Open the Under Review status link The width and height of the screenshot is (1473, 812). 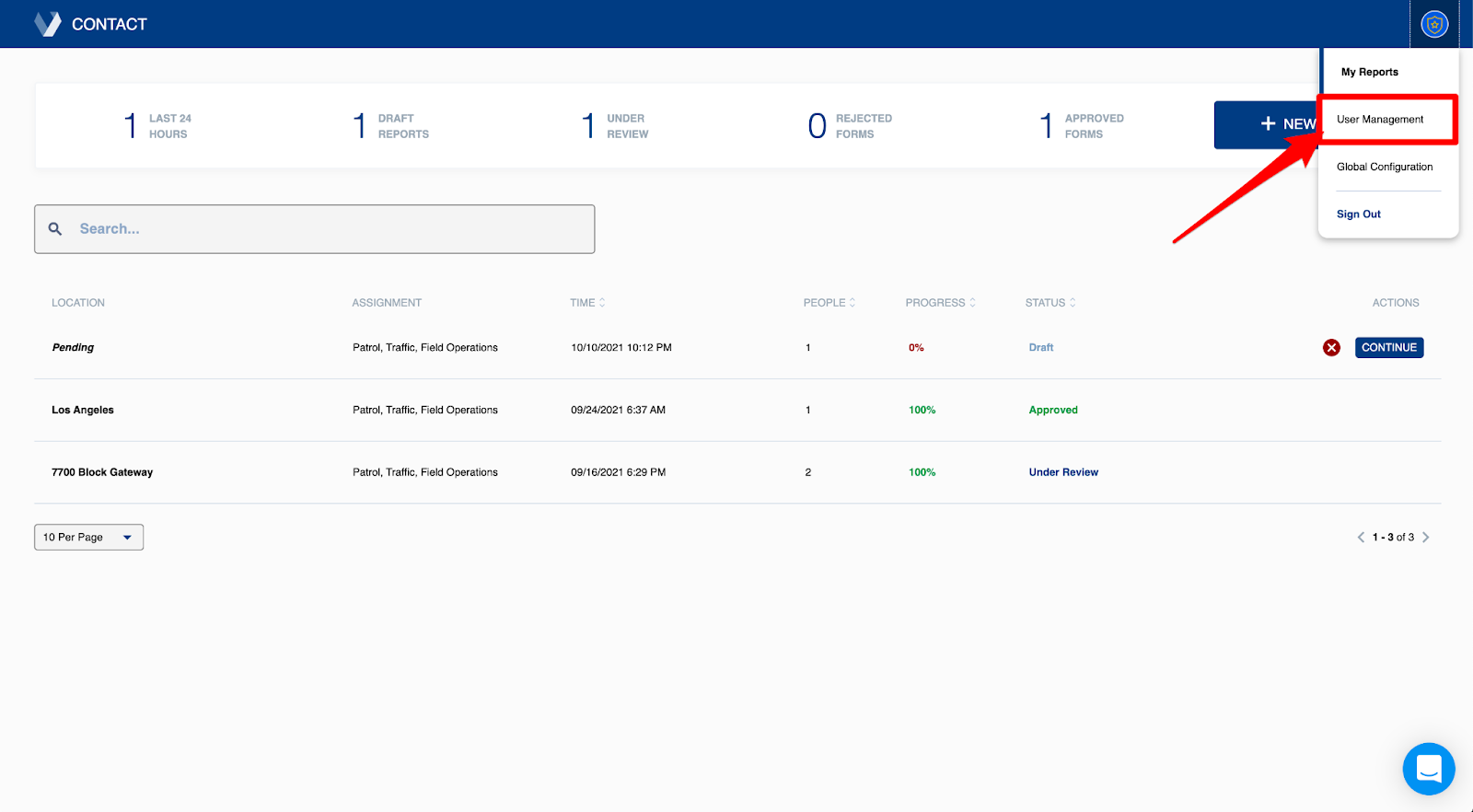pos(1063,472)
